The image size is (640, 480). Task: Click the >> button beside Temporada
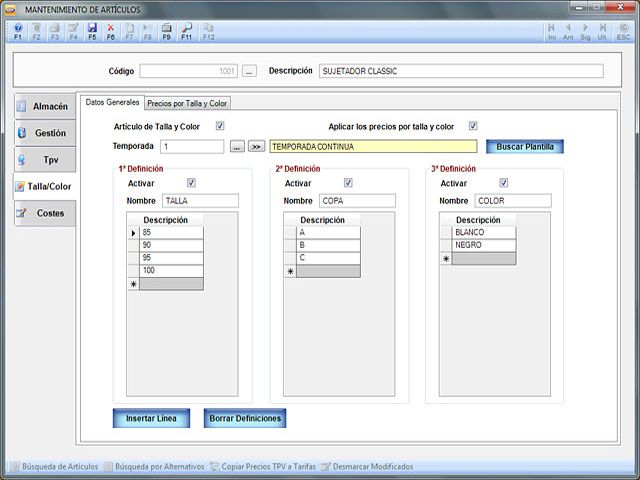point(256,147)
